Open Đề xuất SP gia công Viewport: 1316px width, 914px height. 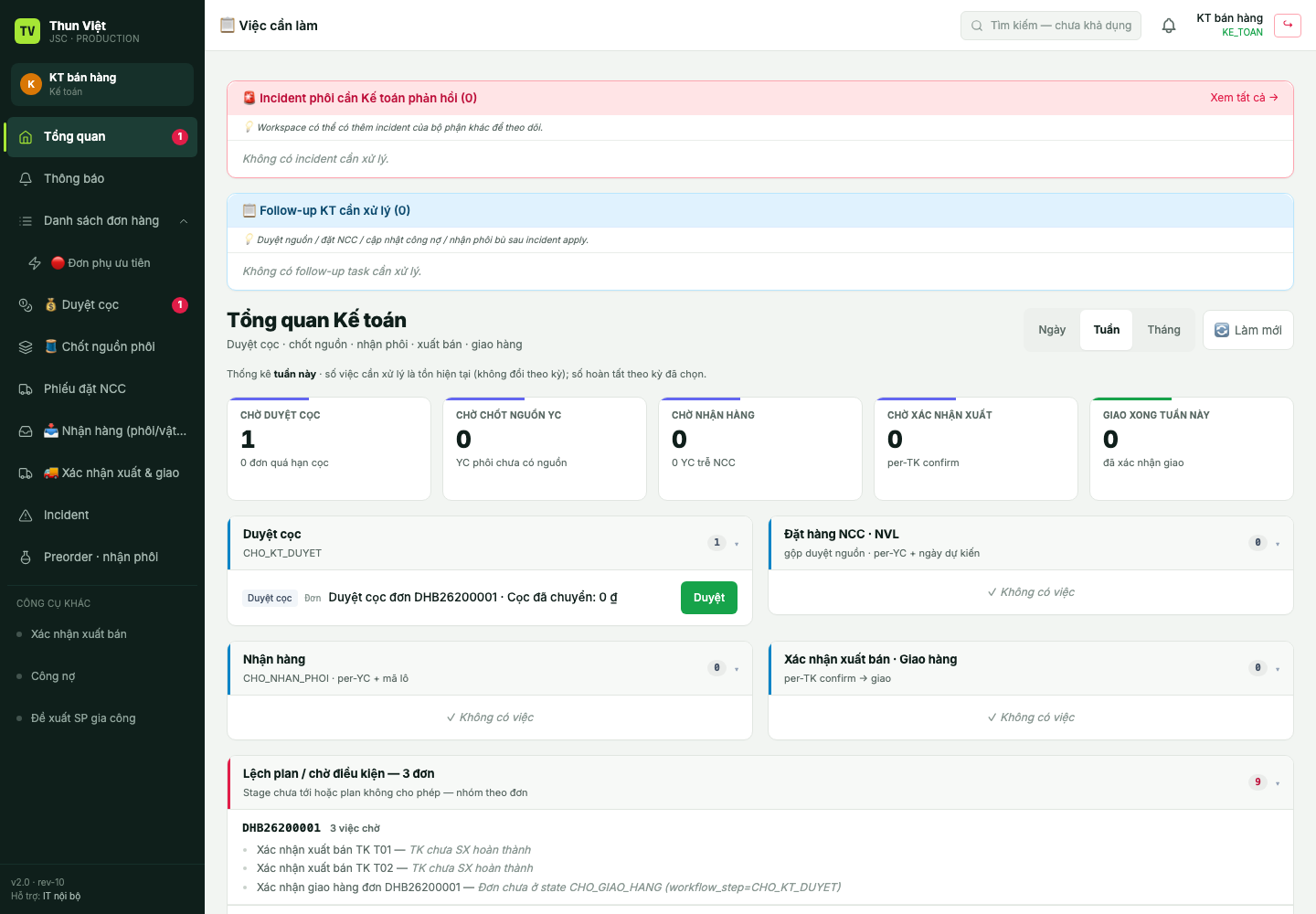point(101,718)
